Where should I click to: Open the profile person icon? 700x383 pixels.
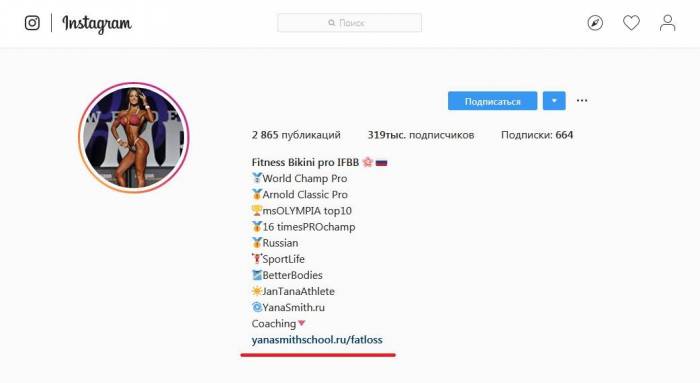tap(667, 23)
